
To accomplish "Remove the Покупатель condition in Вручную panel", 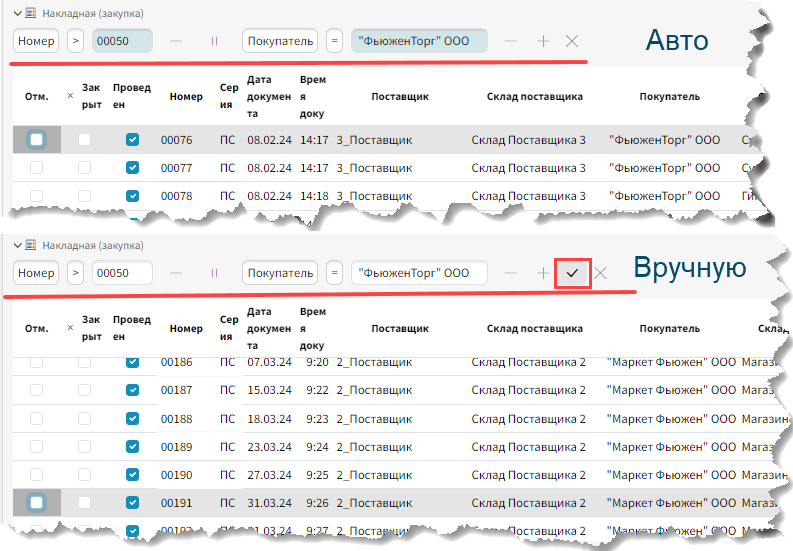I will 510,273.
